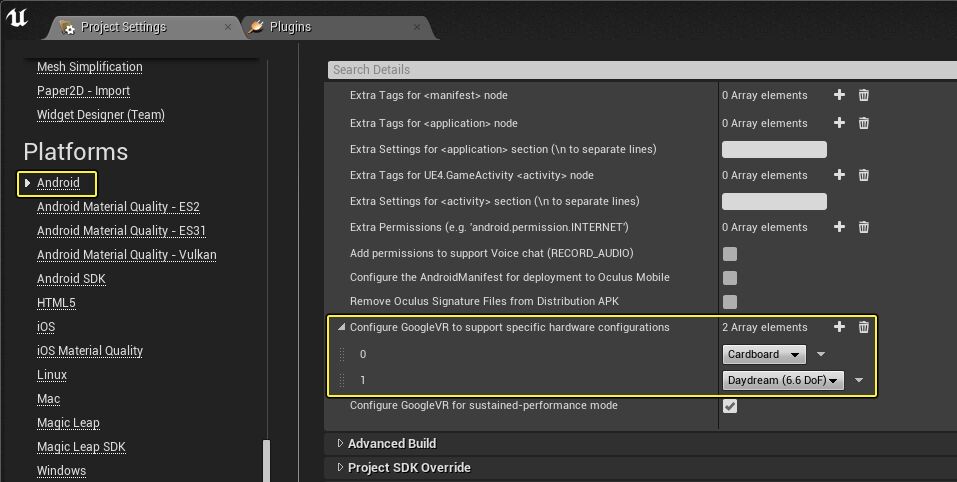The height and width of the screenshot is (482, 957).
Task: Open iOS Material Quality settings
Action: tap(90, 351)
